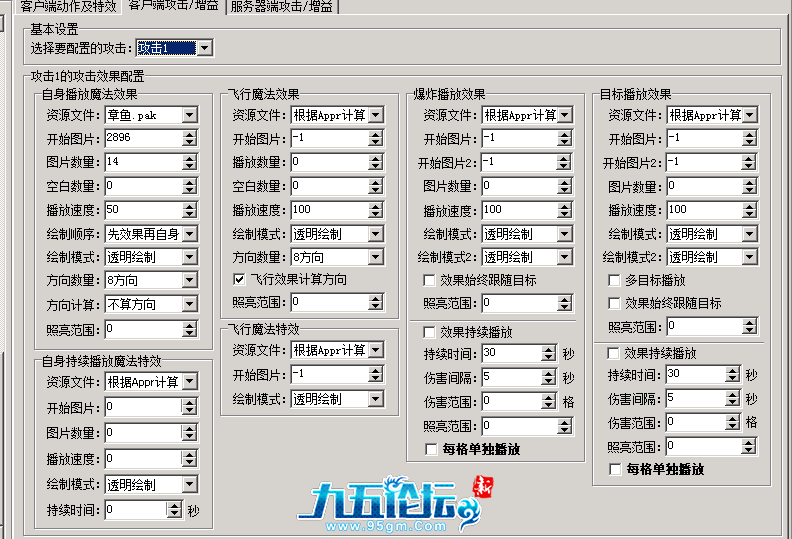Click 目标播放效果 开始图片 spinner arrows
The height and width of the screenshot is (539, 792).
[x=750, y=138]
